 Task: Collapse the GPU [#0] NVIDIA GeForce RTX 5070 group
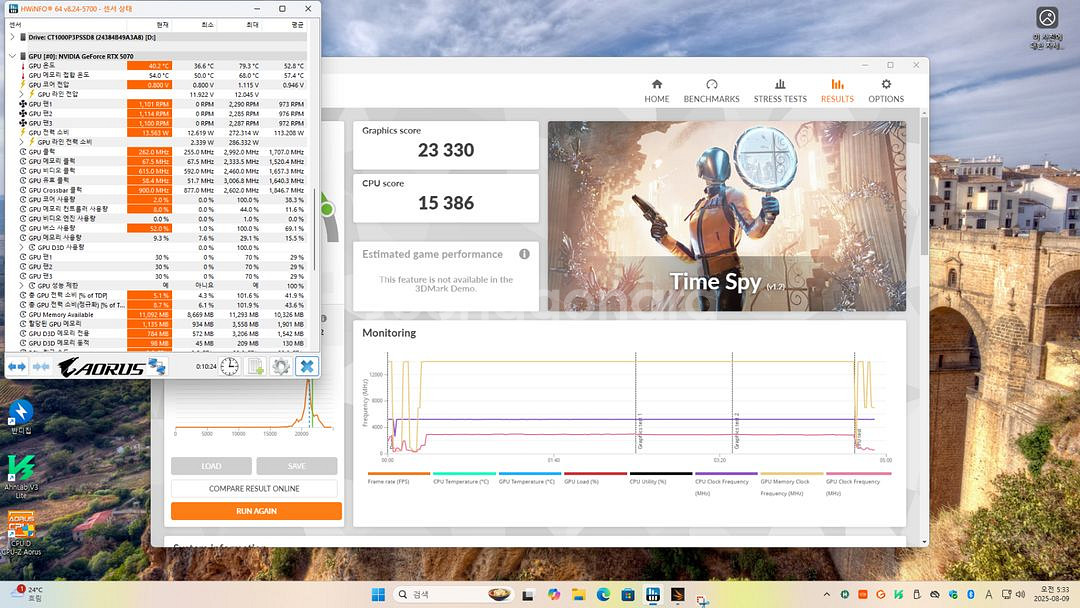(x=13, y=56)
